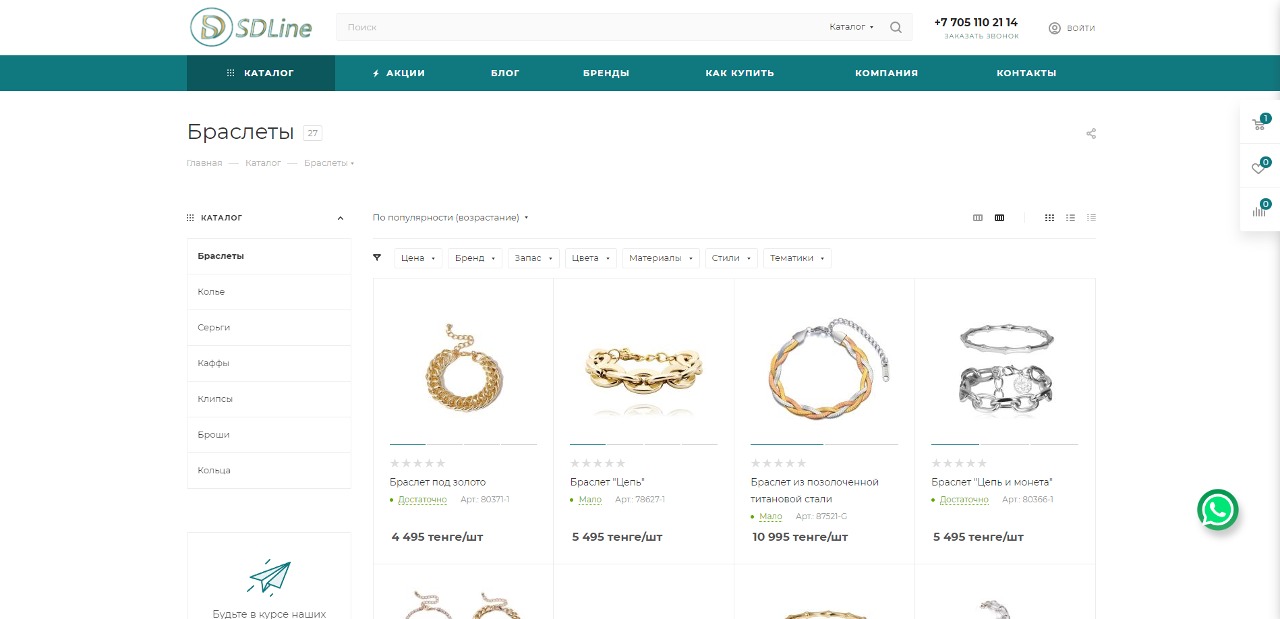Click the funnel filter icon

coord(377,258)
